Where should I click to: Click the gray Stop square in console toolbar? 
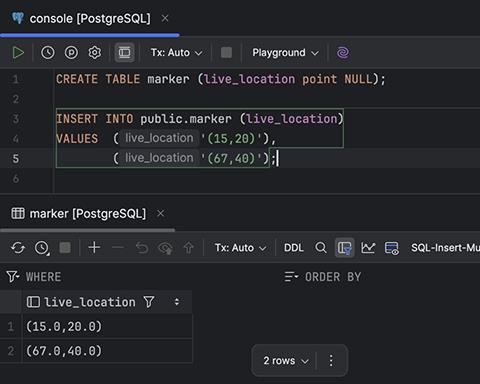226,53
